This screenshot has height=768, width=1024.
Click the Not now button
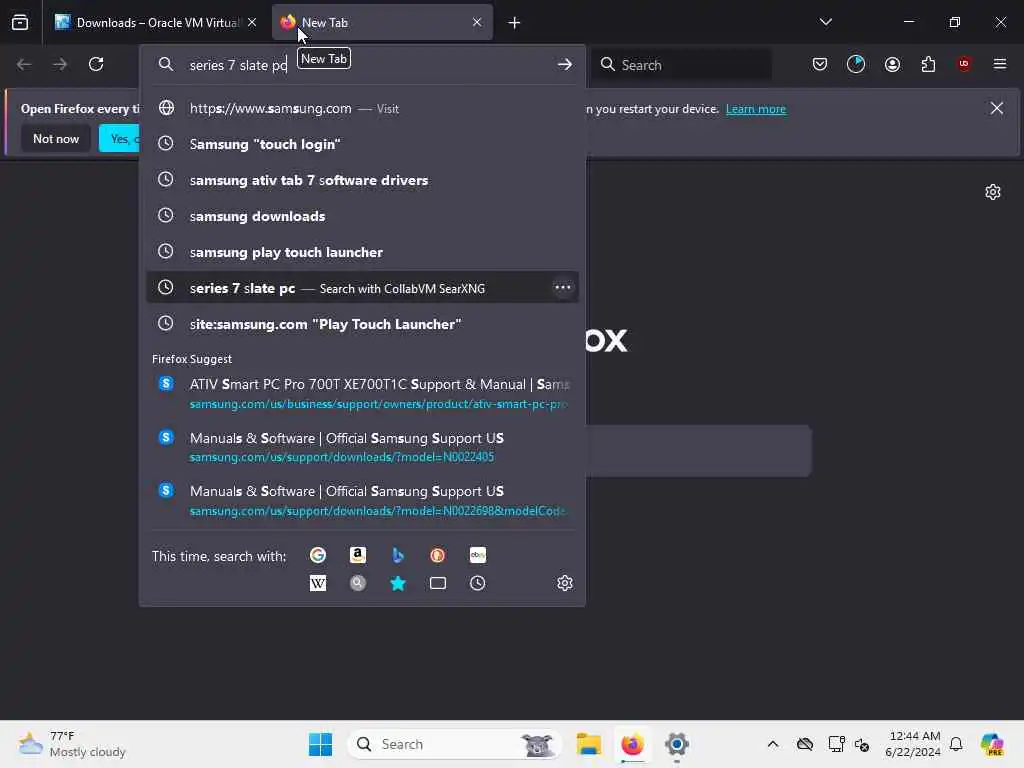(x=56, y=138)
